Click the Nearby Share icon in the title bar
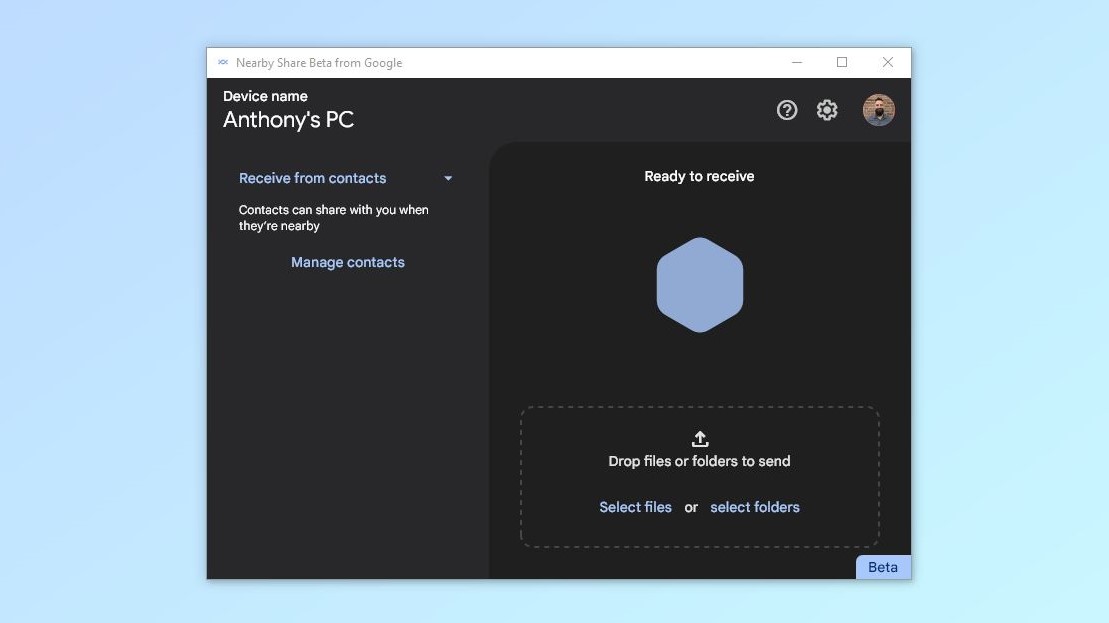This screenshot has width=1109, height=623. (x=222, y=62)
